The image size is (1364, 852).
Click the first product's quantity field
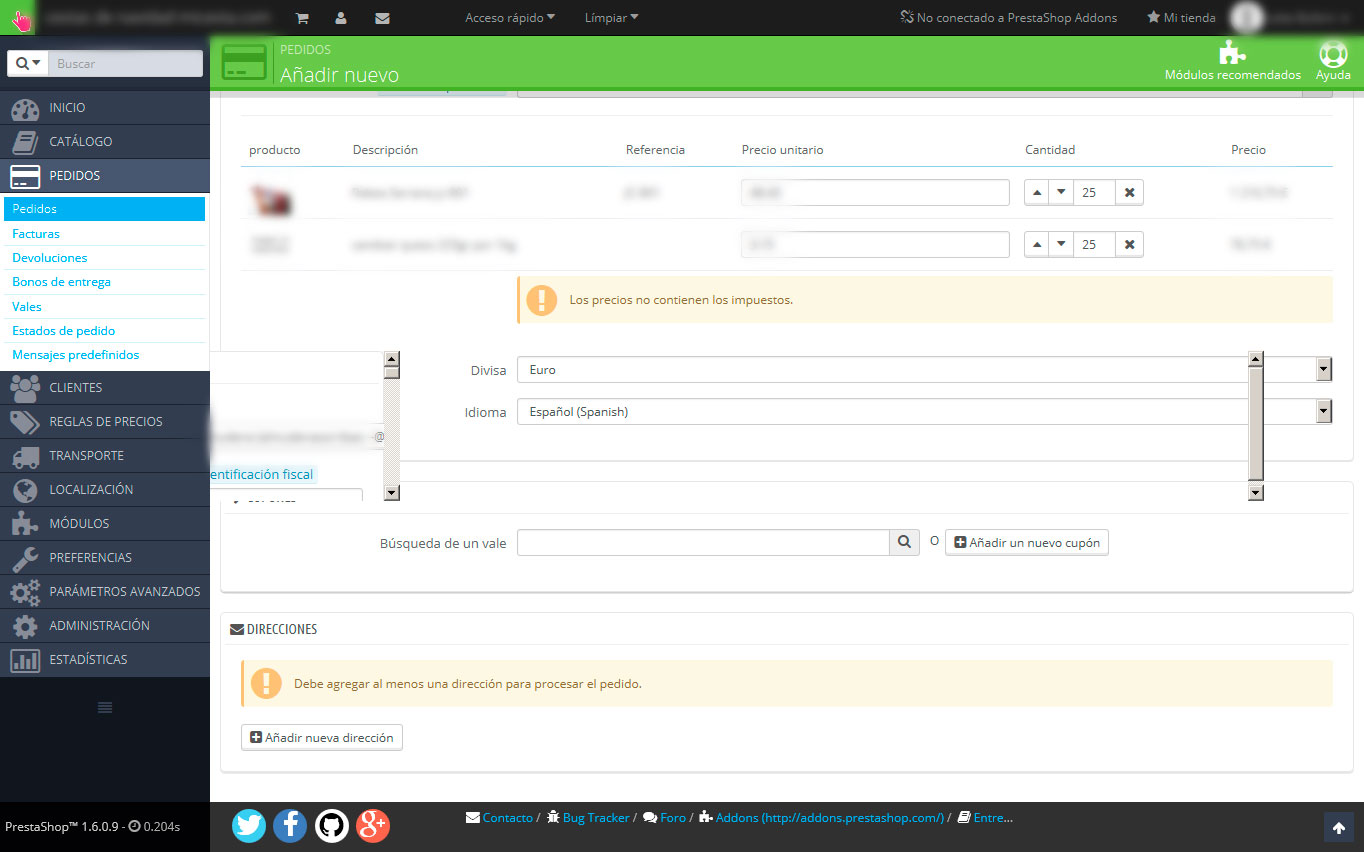click(x=1094, y=193)
